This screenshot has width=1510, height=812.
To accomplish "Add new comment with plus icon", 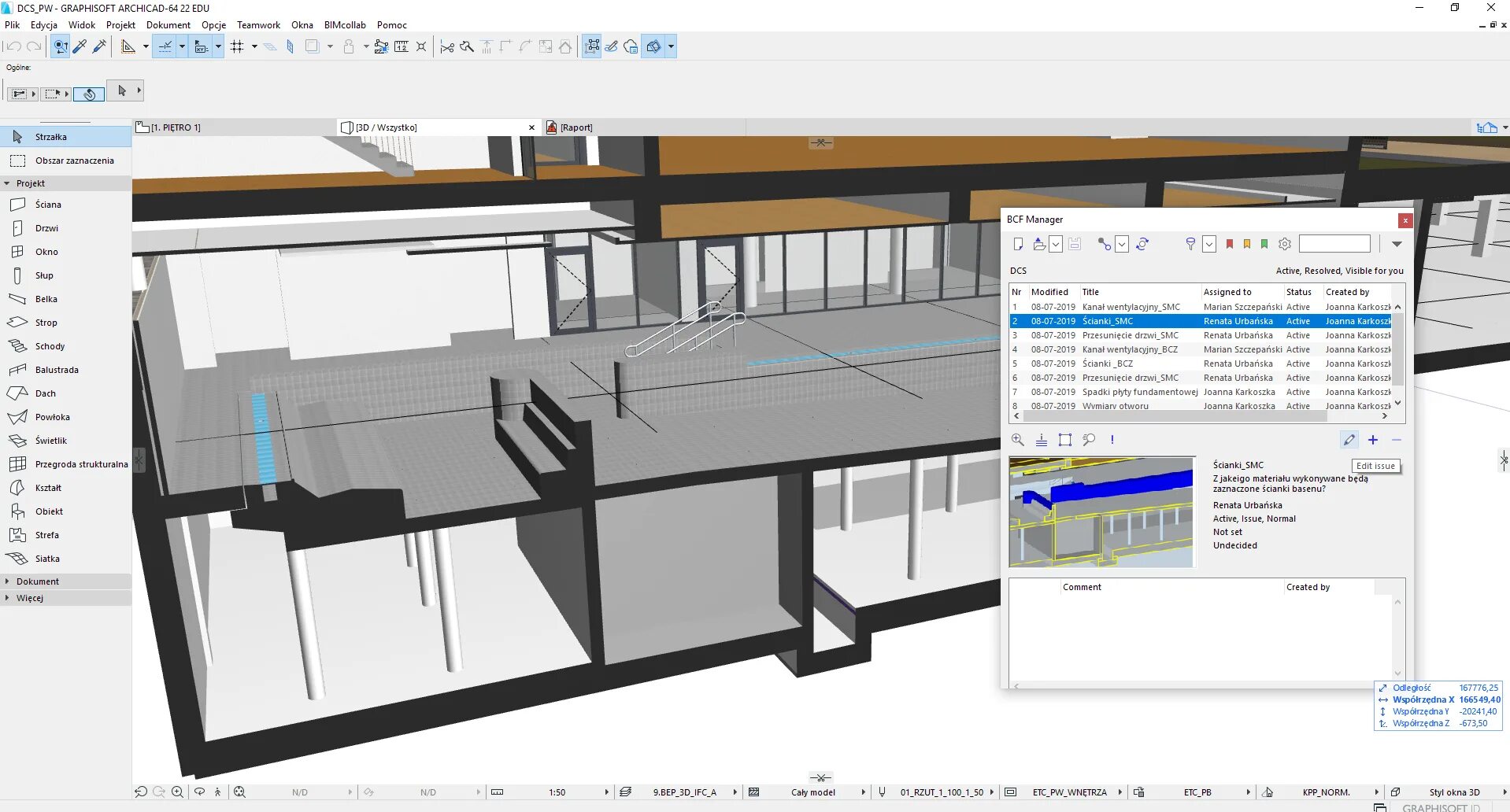I will coord(1373,440).
